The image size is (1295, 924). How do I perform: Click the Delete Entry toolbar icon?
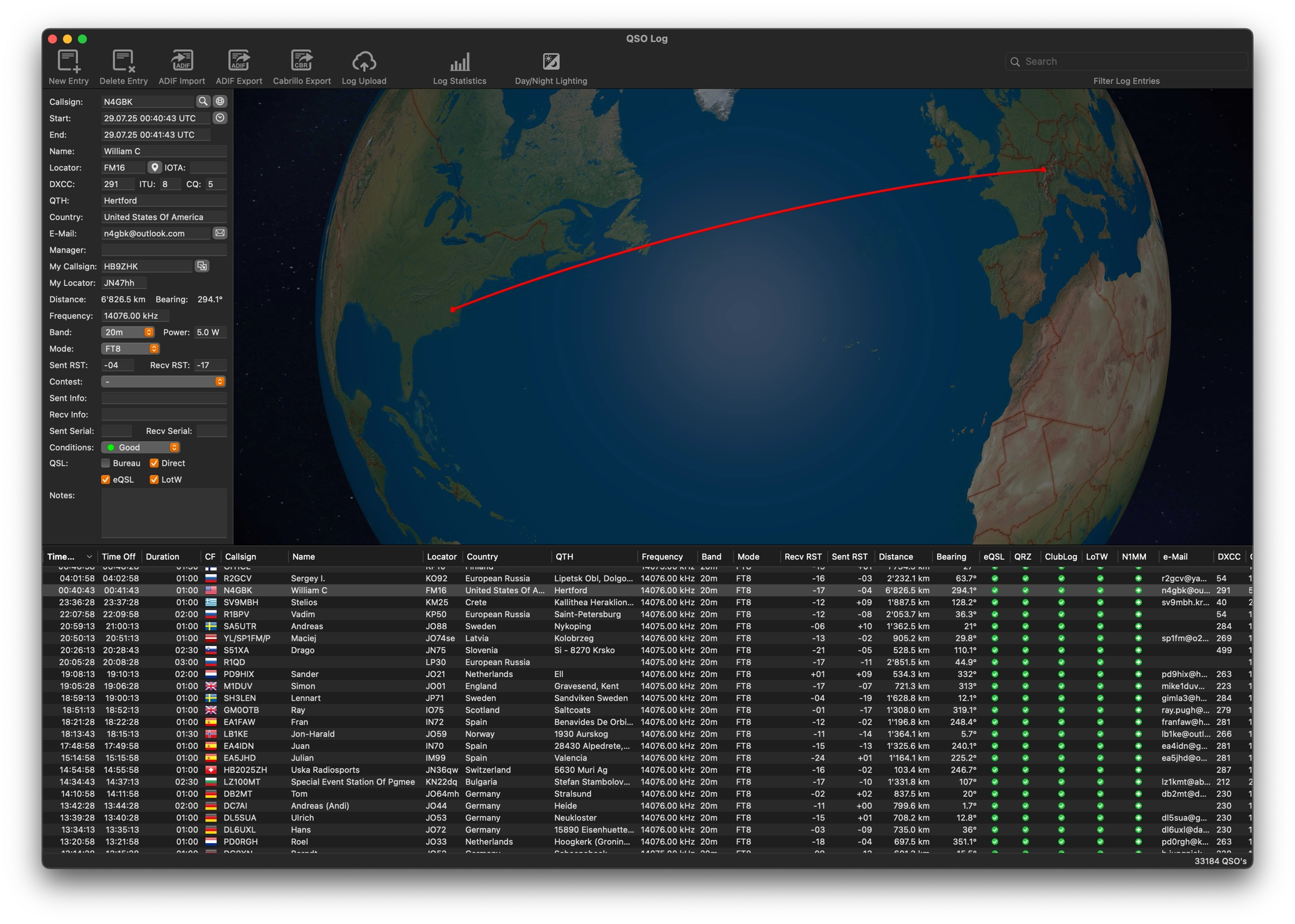123,62
